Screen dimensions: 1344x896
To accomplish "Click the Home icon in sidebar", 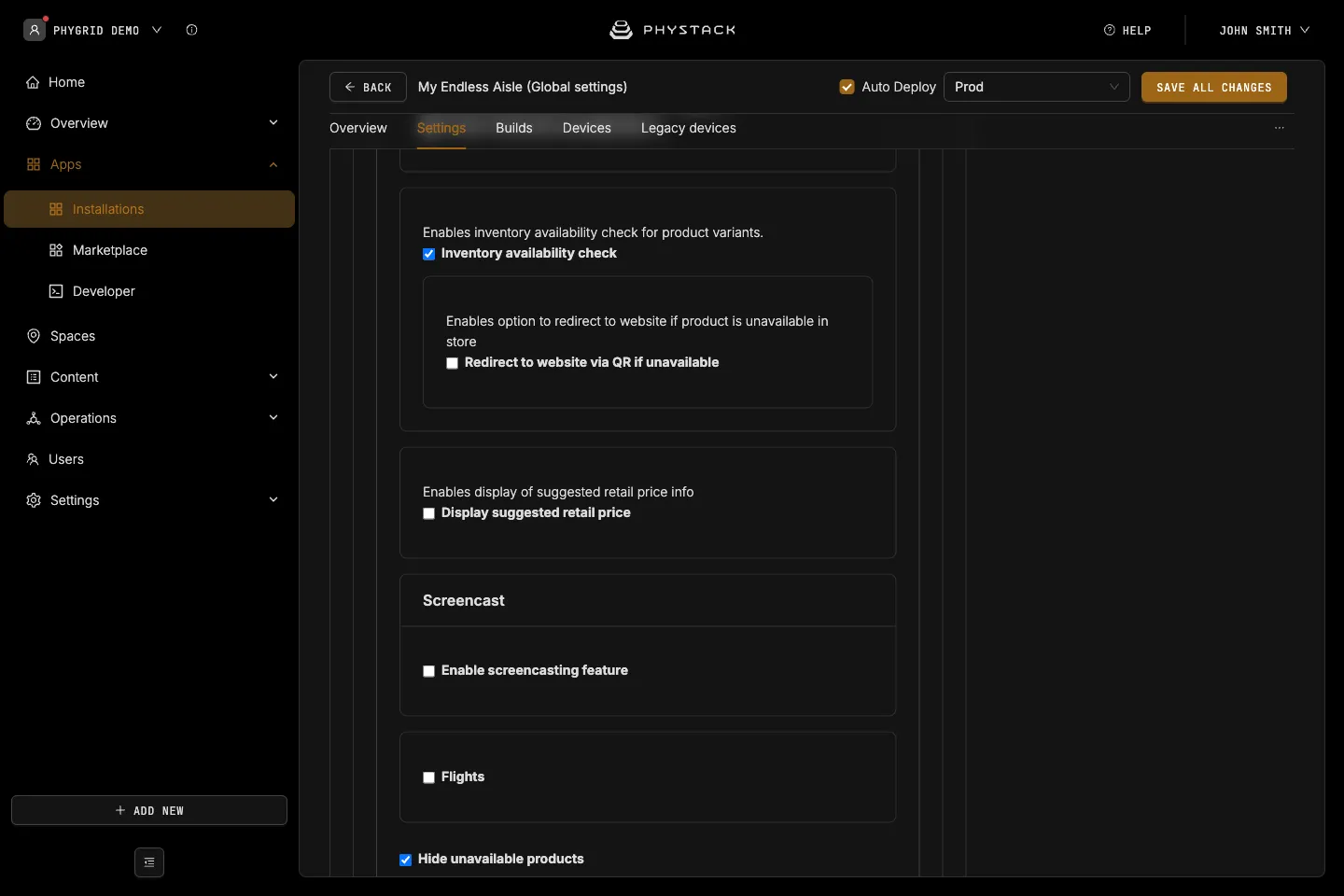I will tap(33, 82).
